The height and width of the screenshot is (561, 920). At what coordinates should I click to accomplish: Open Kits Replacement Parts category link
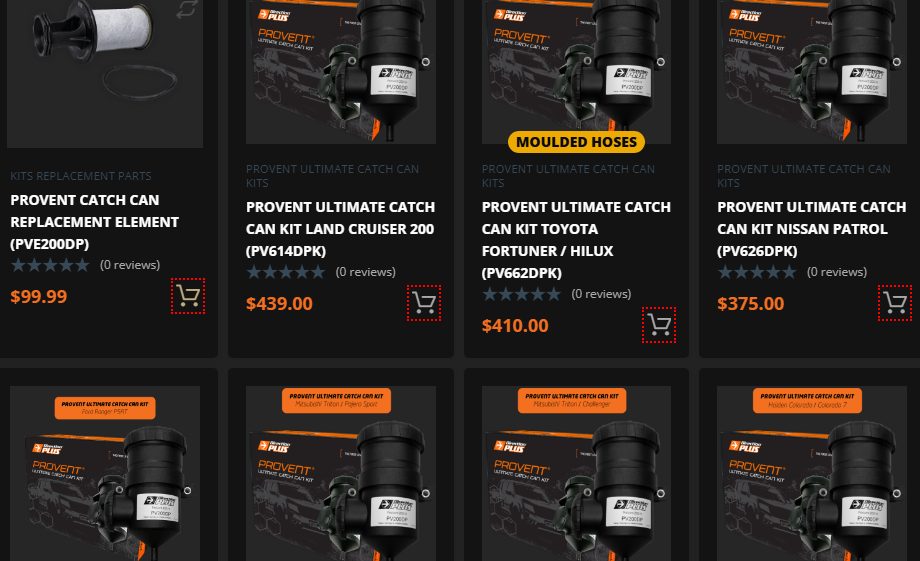(81, 176)
